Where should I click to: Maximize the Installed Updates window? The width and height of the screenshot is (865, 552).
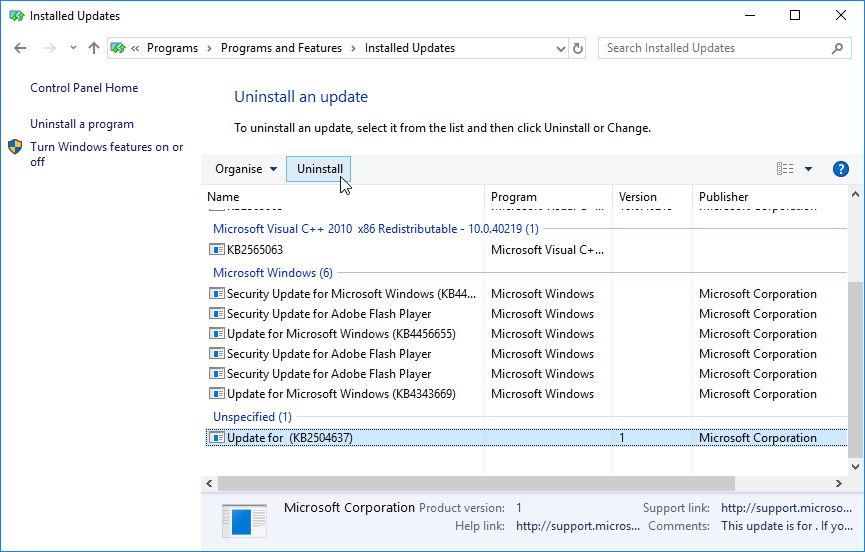pyautogui.click(x=795, y=15)
